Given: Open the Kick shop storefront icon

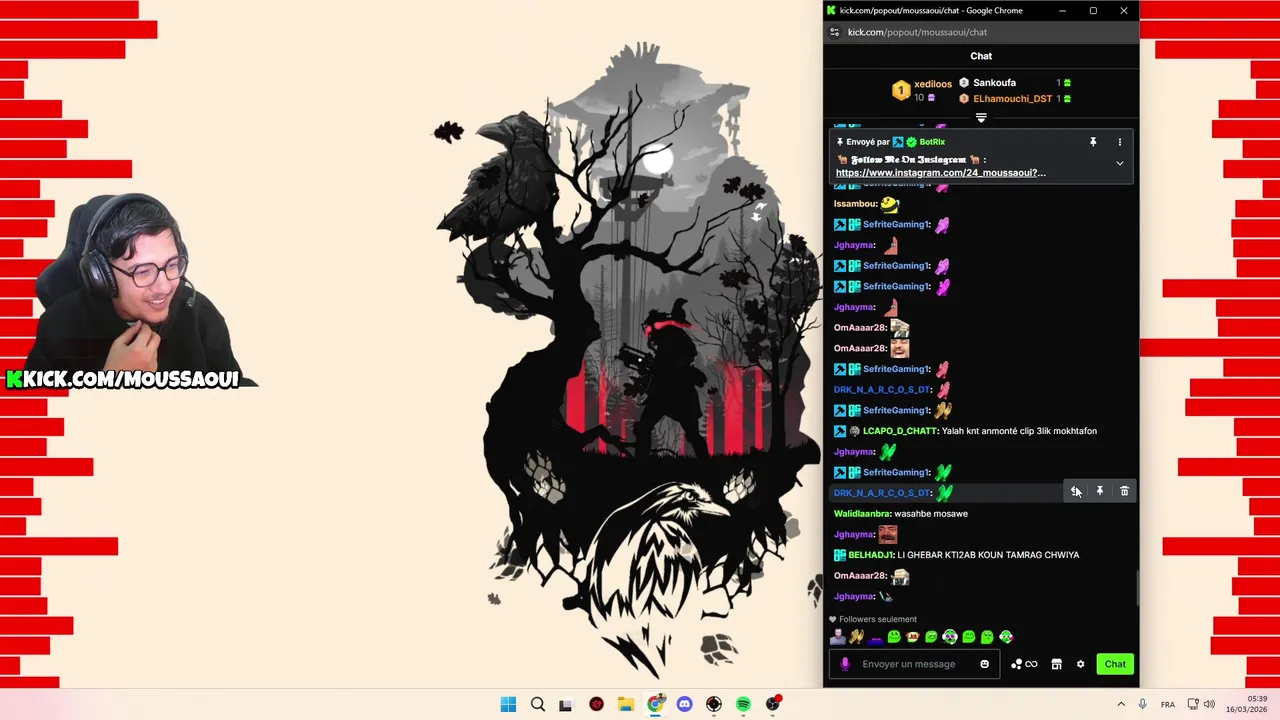Looking at the screenshot, I should (1056, 664).
